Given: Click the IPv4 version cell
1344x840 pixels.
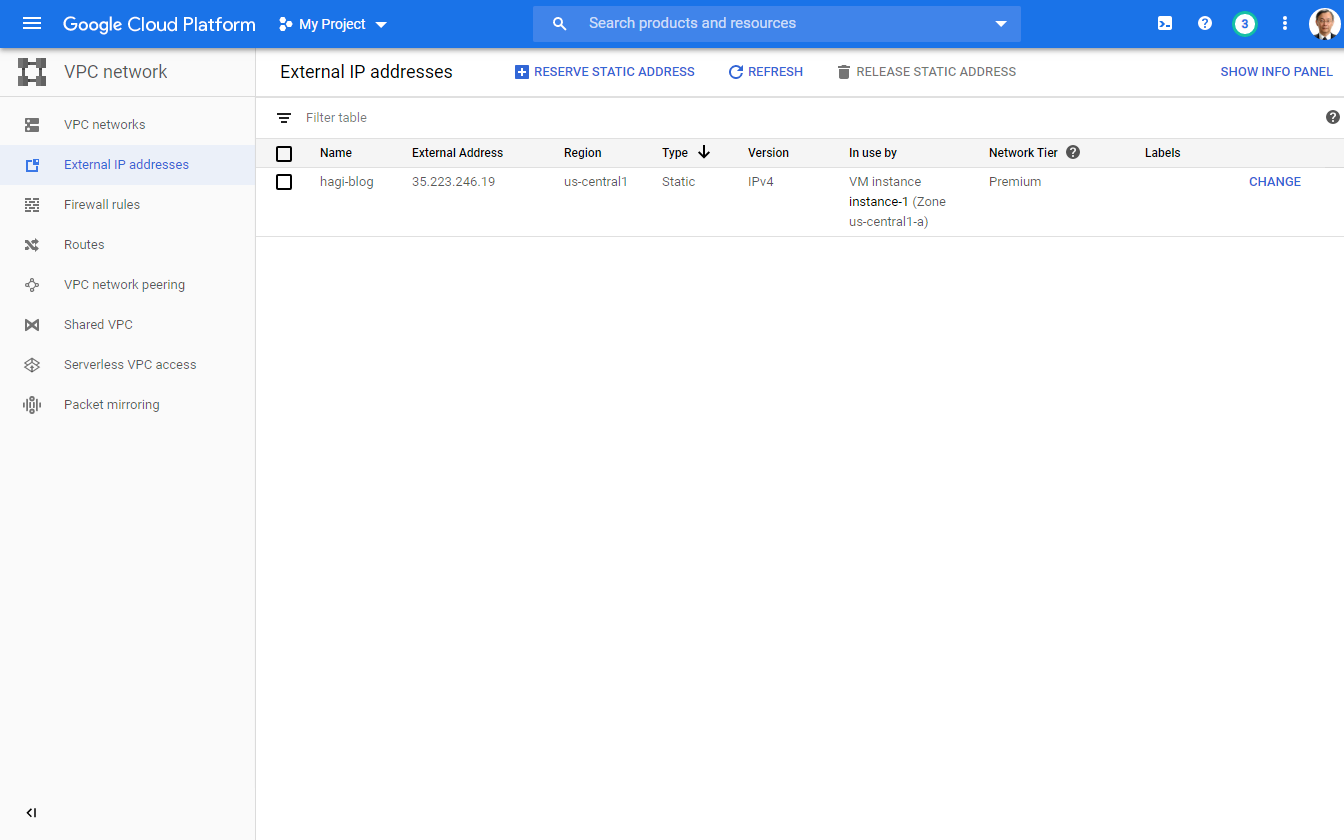Looking at the screenshot, I should [761, 182].
